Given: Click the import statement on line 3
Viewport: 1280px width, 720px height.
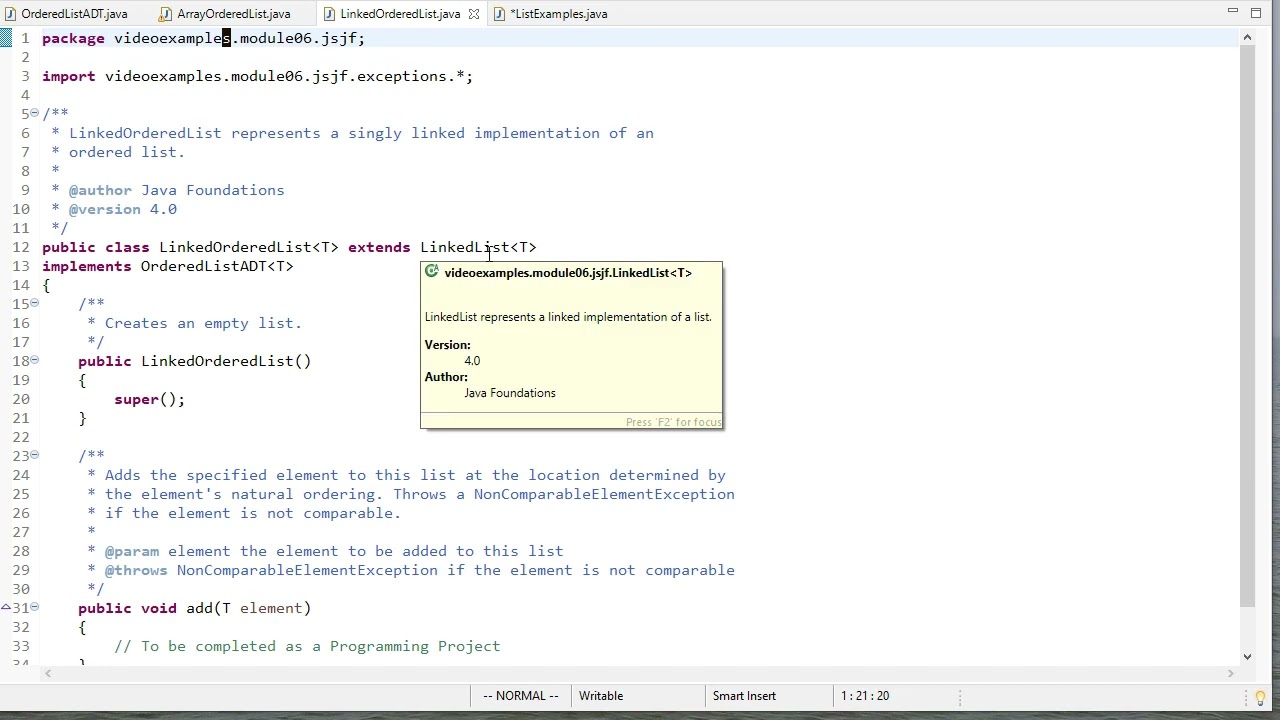Looking at the screenshot, I should tap(258, 76).
